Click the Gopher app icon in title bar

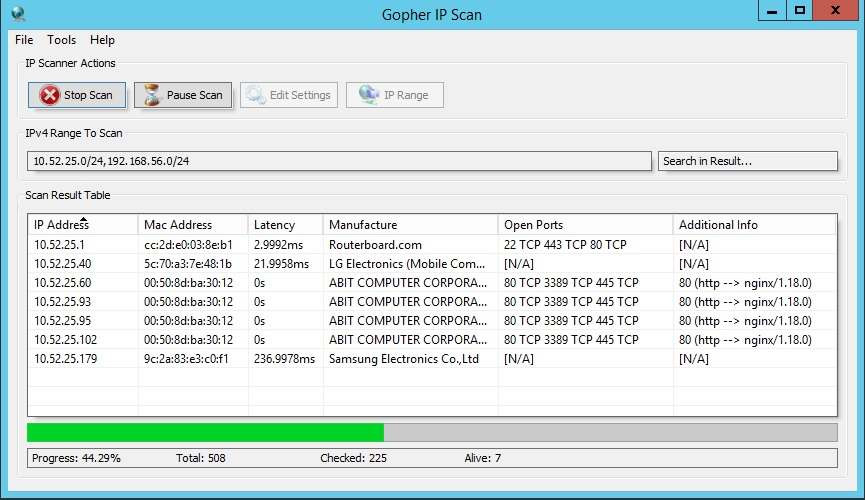click(x=18, y=14)
